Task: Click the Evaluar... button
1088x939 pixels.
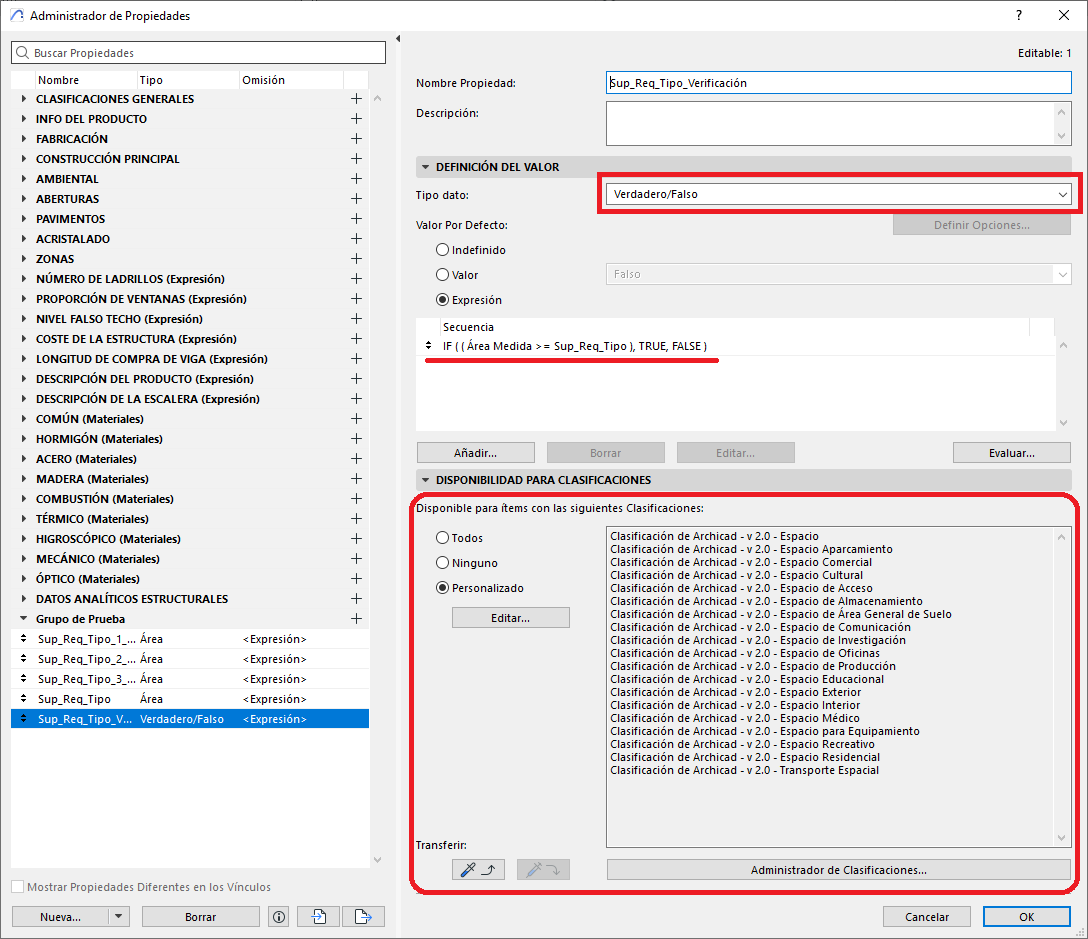Action: pyautogui.click(x=1011, y=453)
